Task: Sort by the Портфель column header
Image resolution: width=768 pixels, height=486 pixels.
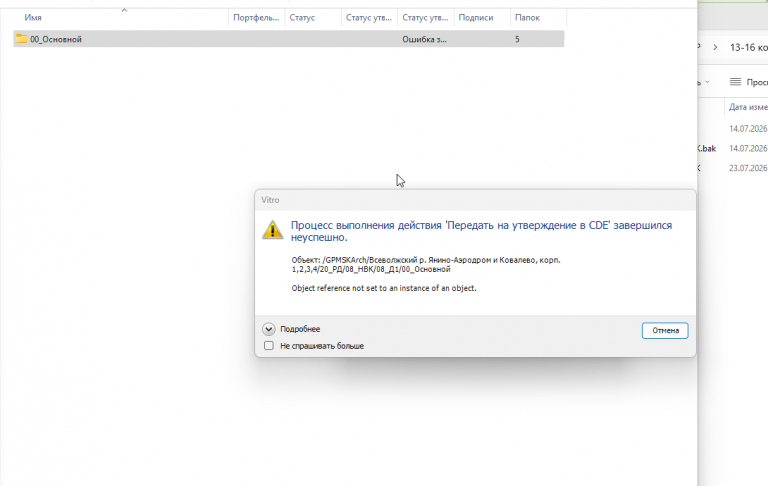Action: 256,18
